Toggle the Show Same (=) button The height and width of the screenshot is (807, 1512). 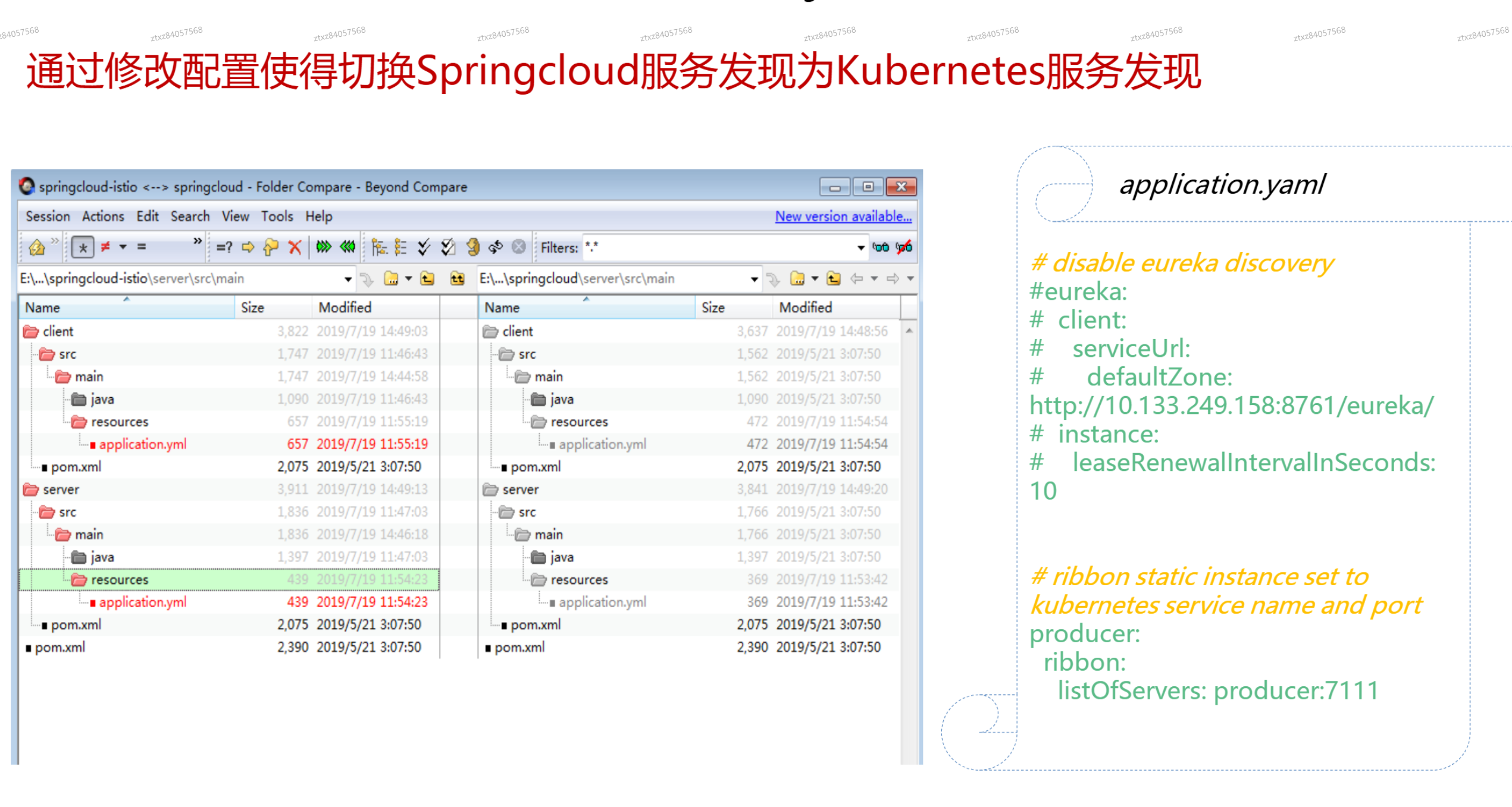coord(142,247)
